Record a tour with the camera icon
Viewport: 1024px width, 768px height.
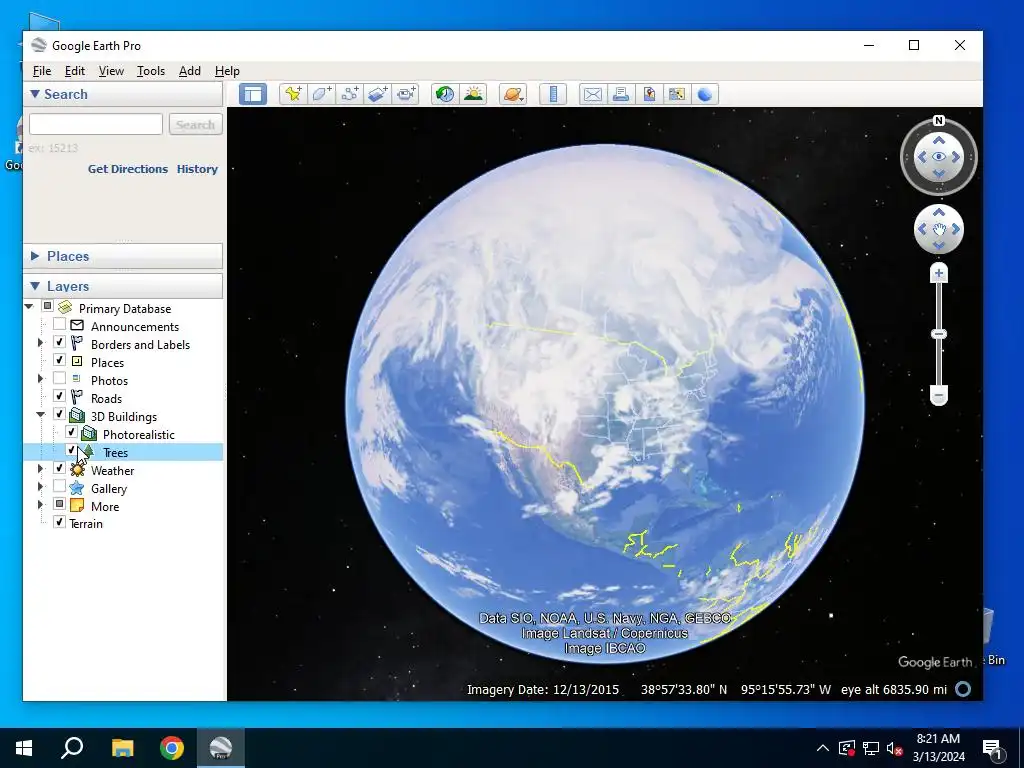(x=406, y=94)
